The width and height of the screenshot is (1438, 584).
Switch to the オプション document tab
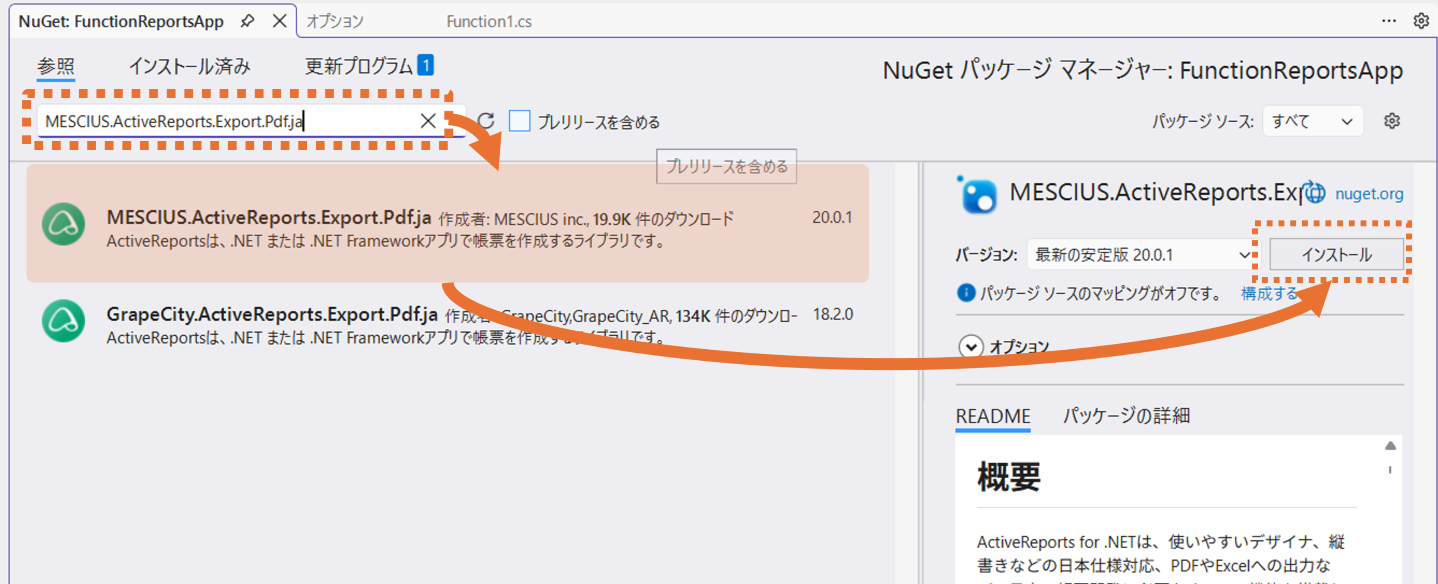(336, 21)
